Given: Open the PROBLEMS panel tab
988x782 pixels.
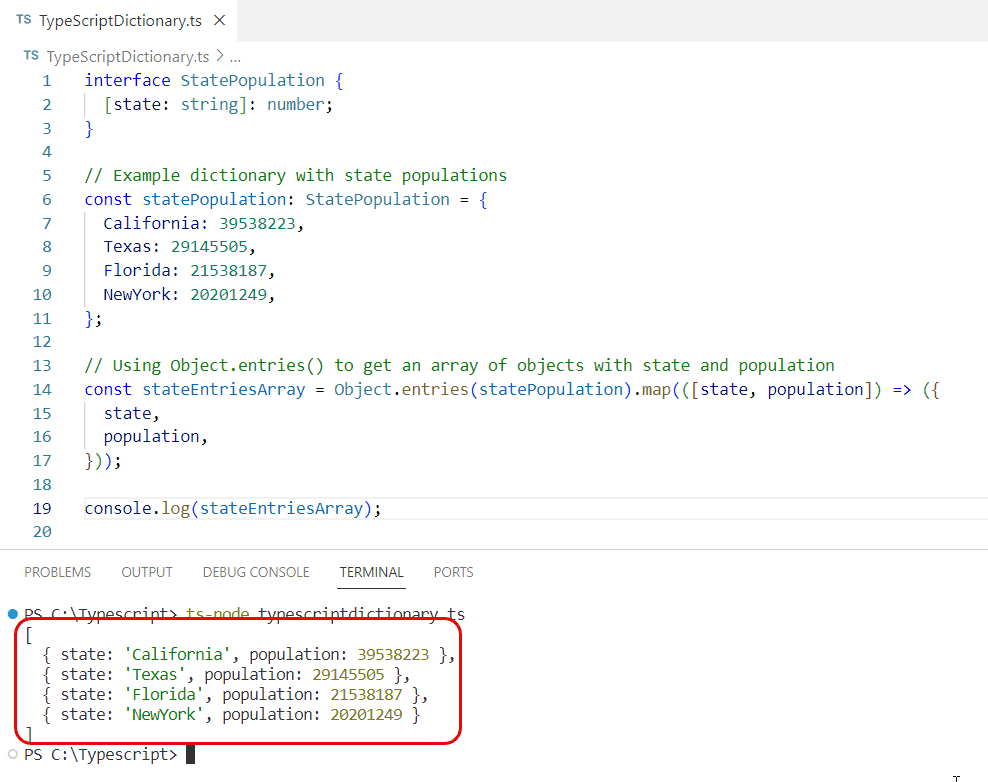Looking at the screenshot, I should (57, 572).
